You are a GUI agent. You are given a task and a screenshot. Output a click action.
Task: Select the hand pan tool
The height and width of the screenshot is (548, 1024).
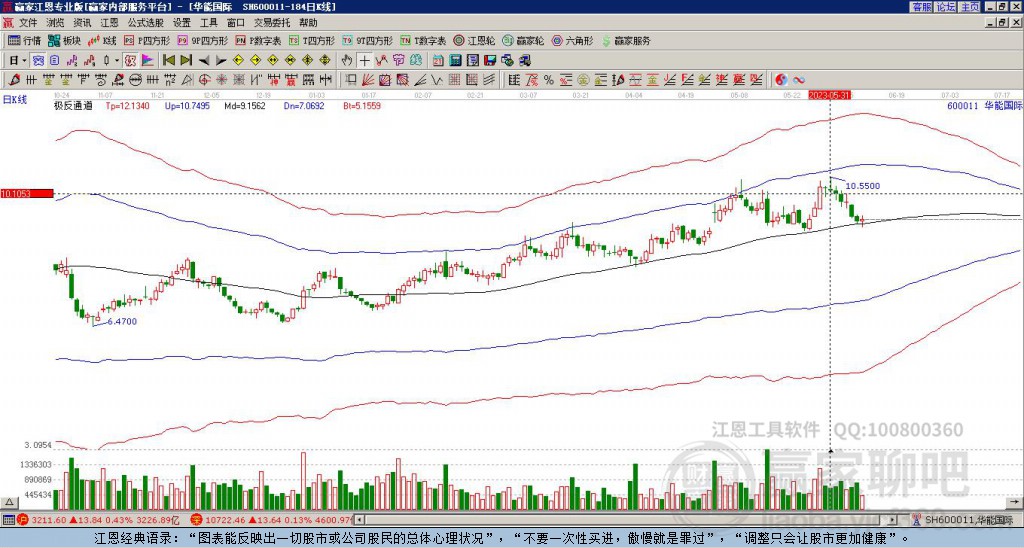point(347,61)
